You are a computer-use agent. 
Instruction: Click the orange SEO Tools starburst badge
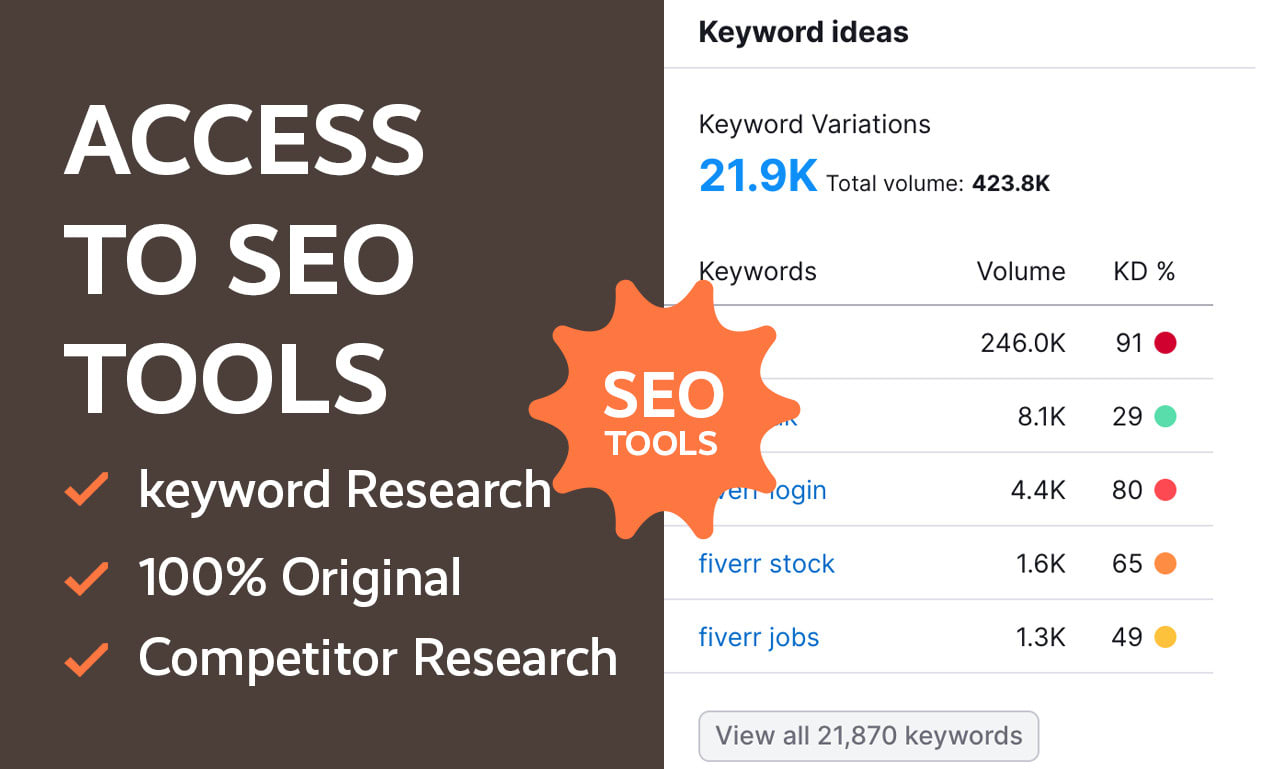point(661,411)
